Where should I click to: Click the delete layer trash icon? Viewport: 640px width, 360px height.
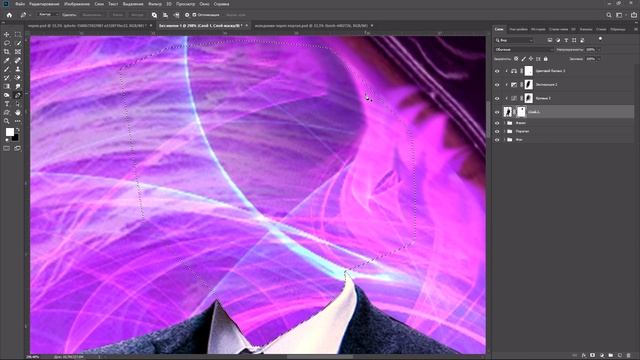pyautogui.click(x=629, y=356)
